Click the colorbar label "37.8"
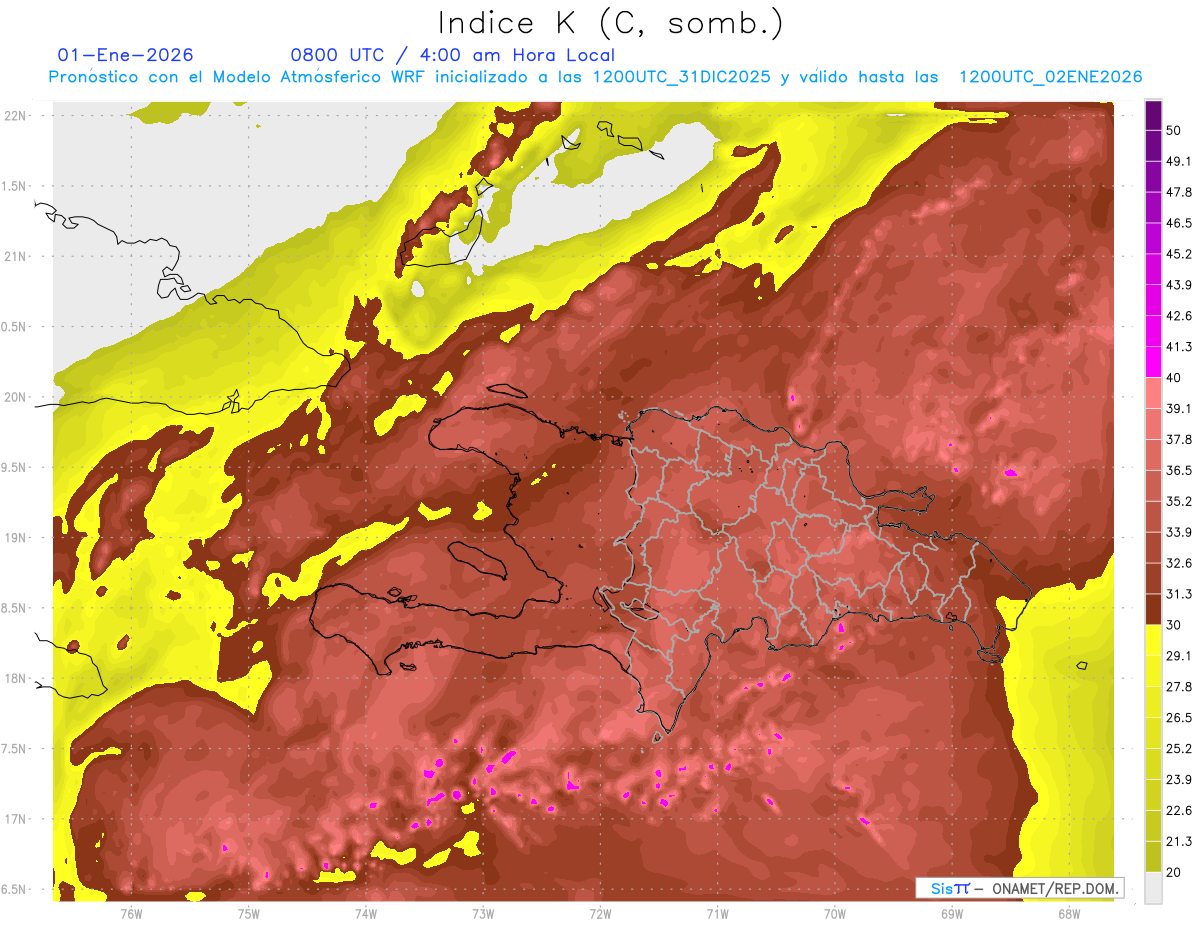Screen dimensions: 1200x927 point(1179,439)
